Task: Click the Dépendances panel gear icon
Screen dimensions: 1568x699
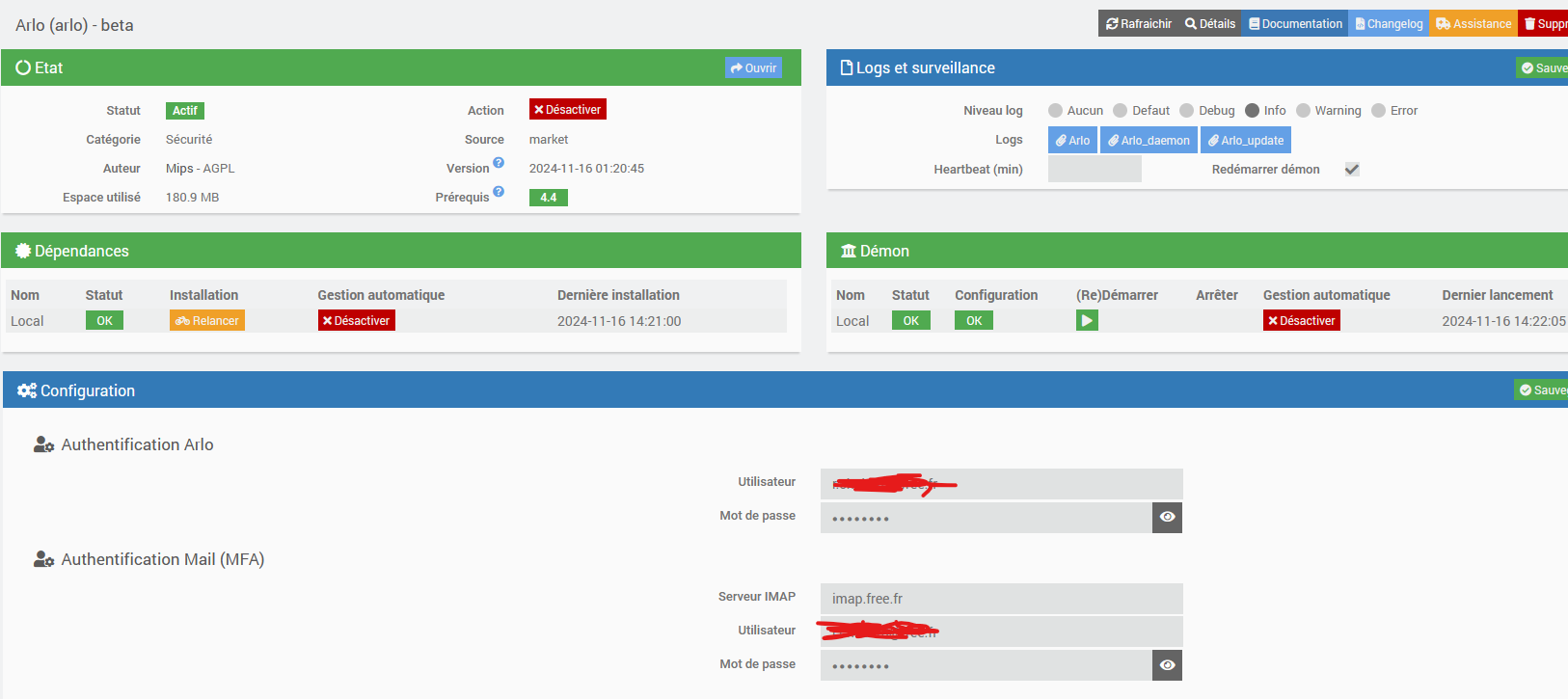Action: tap(23, 251)
